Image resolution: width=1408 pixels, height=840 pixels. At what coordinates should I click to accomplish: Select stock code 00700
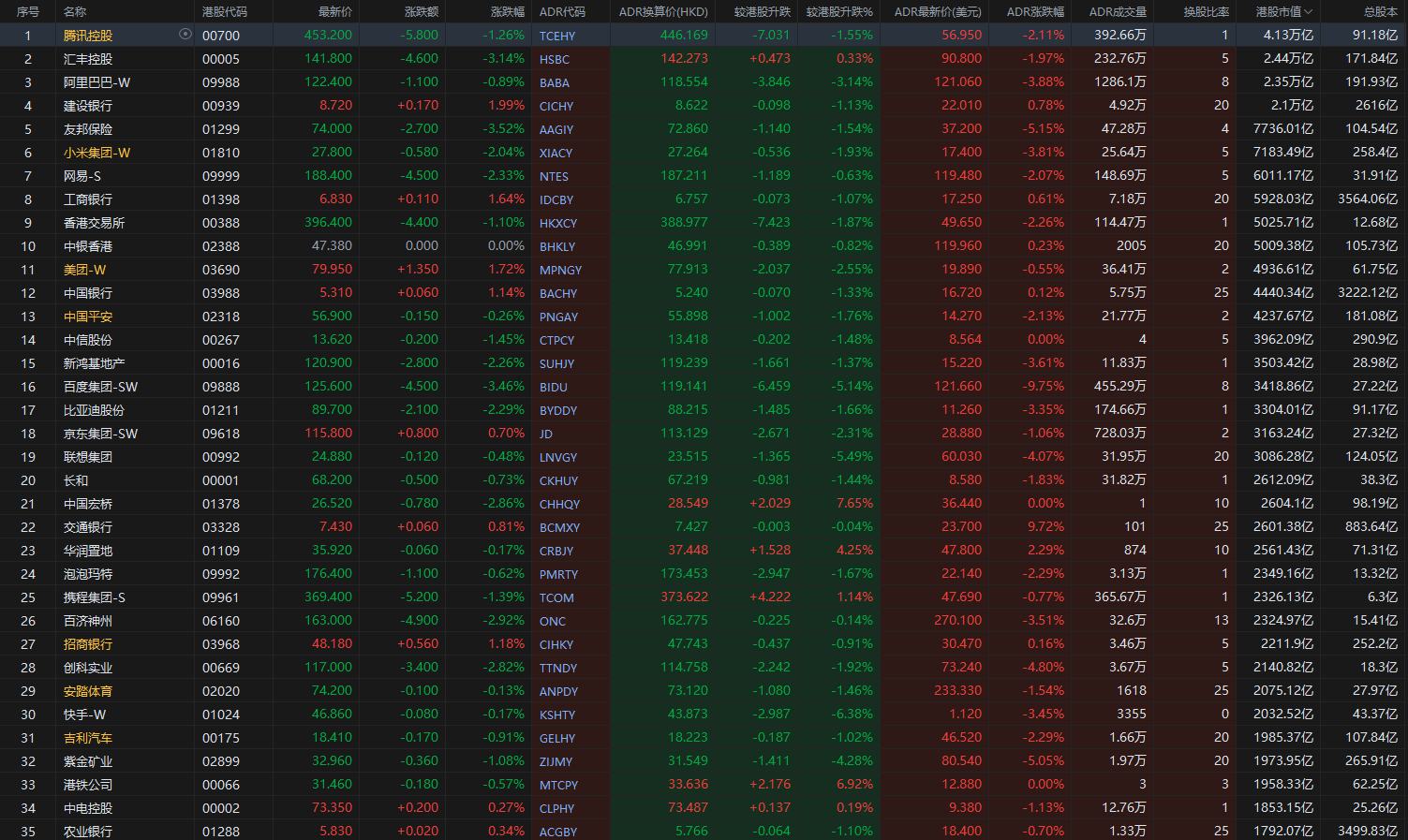coord(221,35)
